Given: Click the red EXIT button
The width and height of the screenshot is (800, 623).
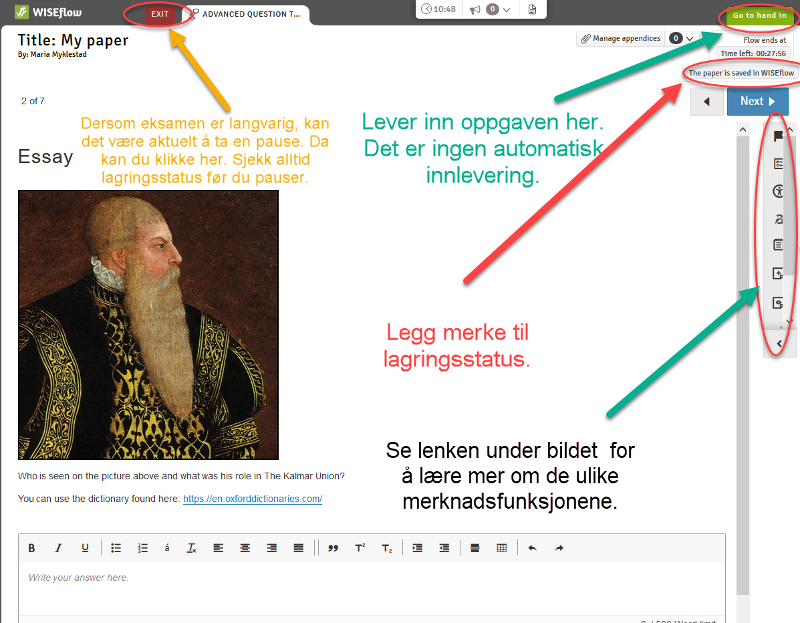Looking at the screenshot, I should [160, 14].
